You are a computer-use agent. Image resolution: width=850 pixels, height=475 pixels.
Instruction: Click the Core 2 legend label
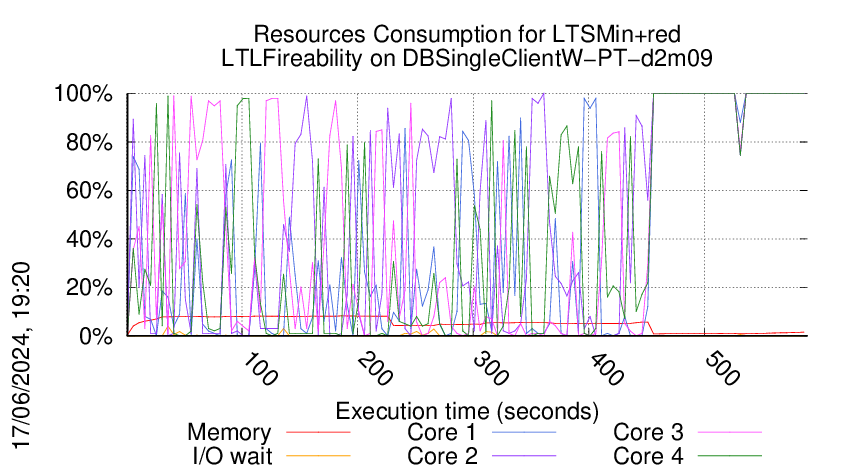point(442,456)
